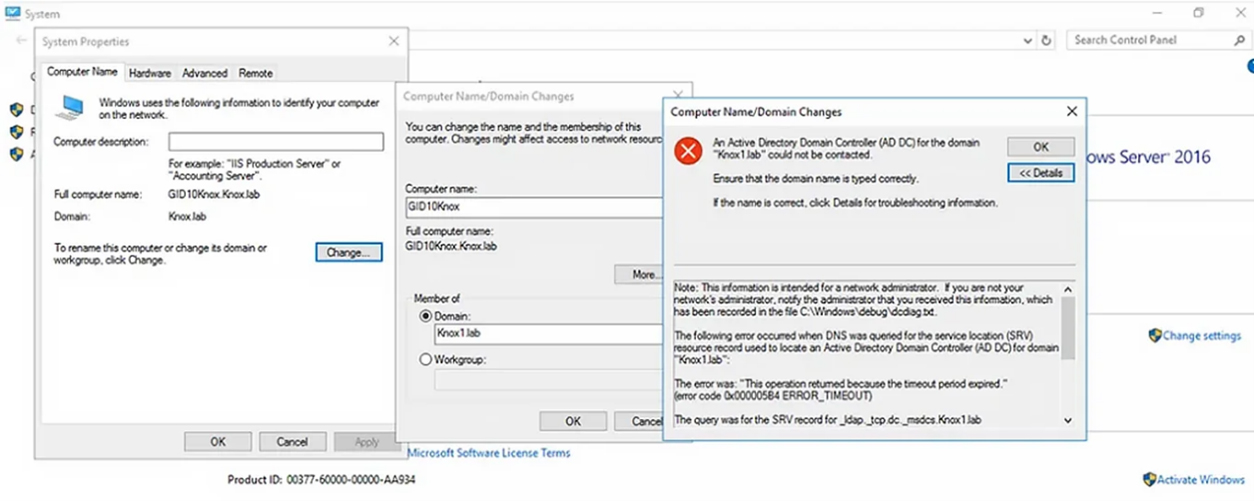Open the Advanced tab
1254x501 pixels.
click(205, 73)
